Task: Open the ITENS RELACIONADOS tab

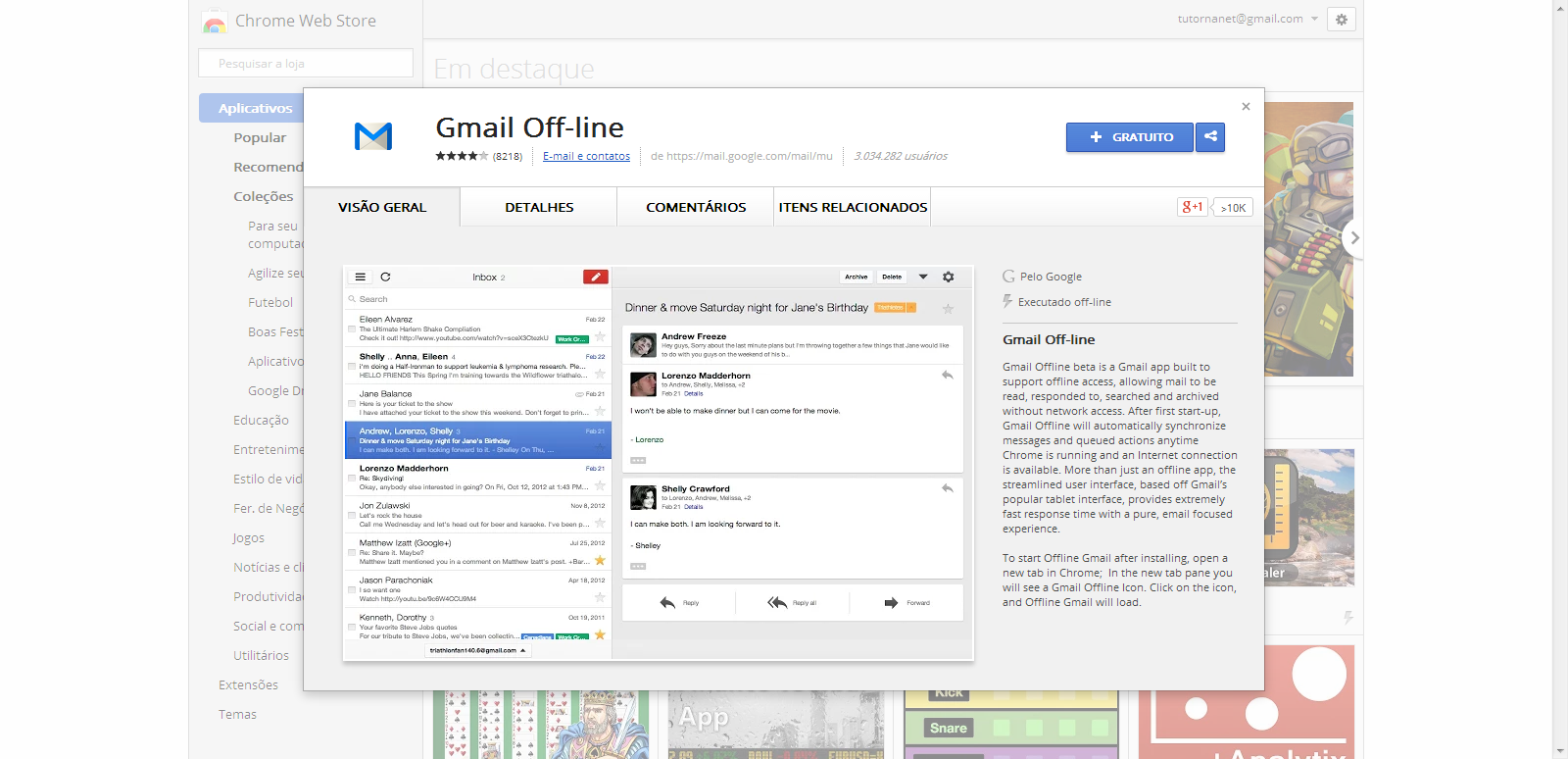Action: [853, 207]
